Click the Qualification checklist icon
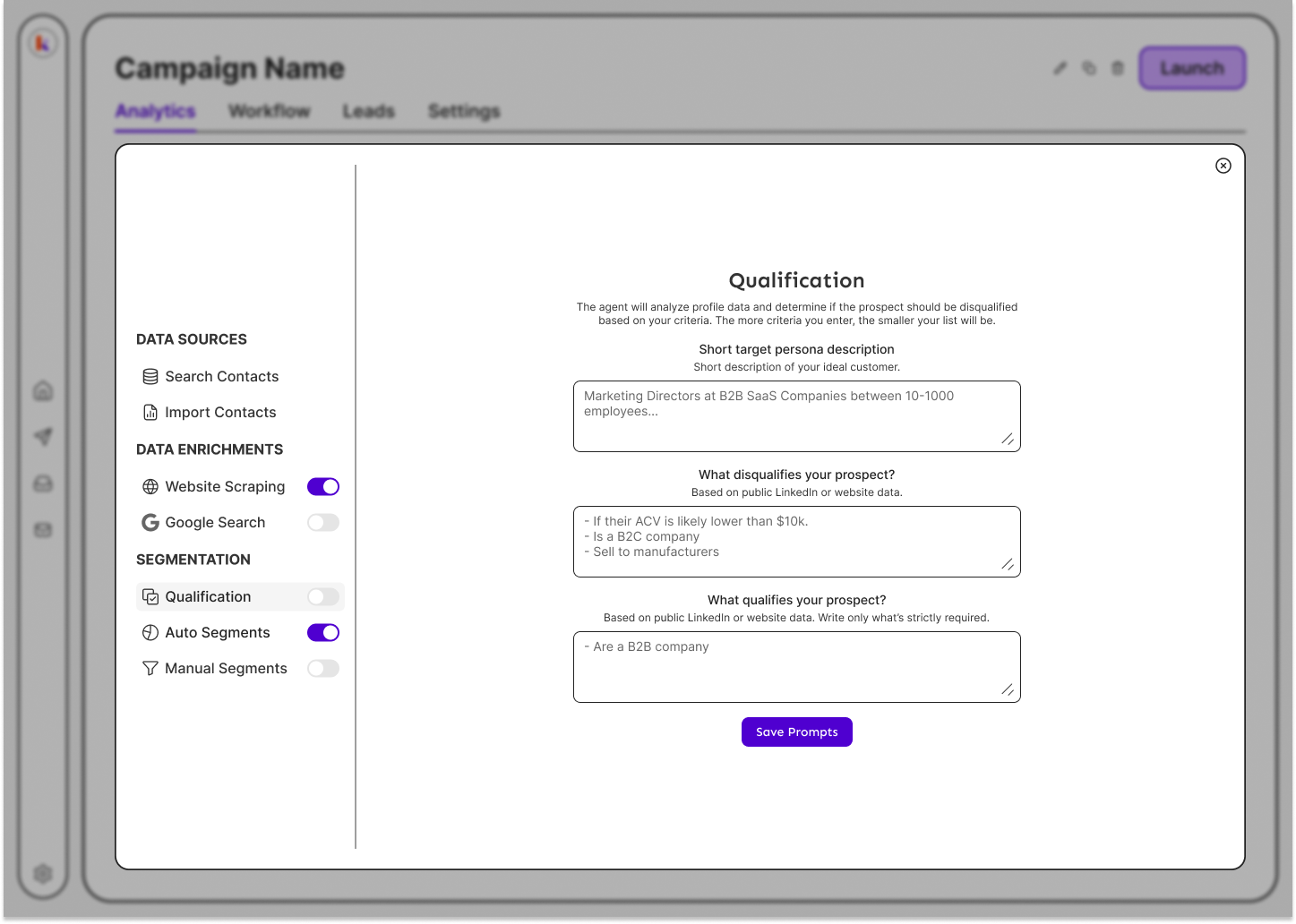Screen dimensions: 1296x924 pyautogui.click(x=150, y=597)
